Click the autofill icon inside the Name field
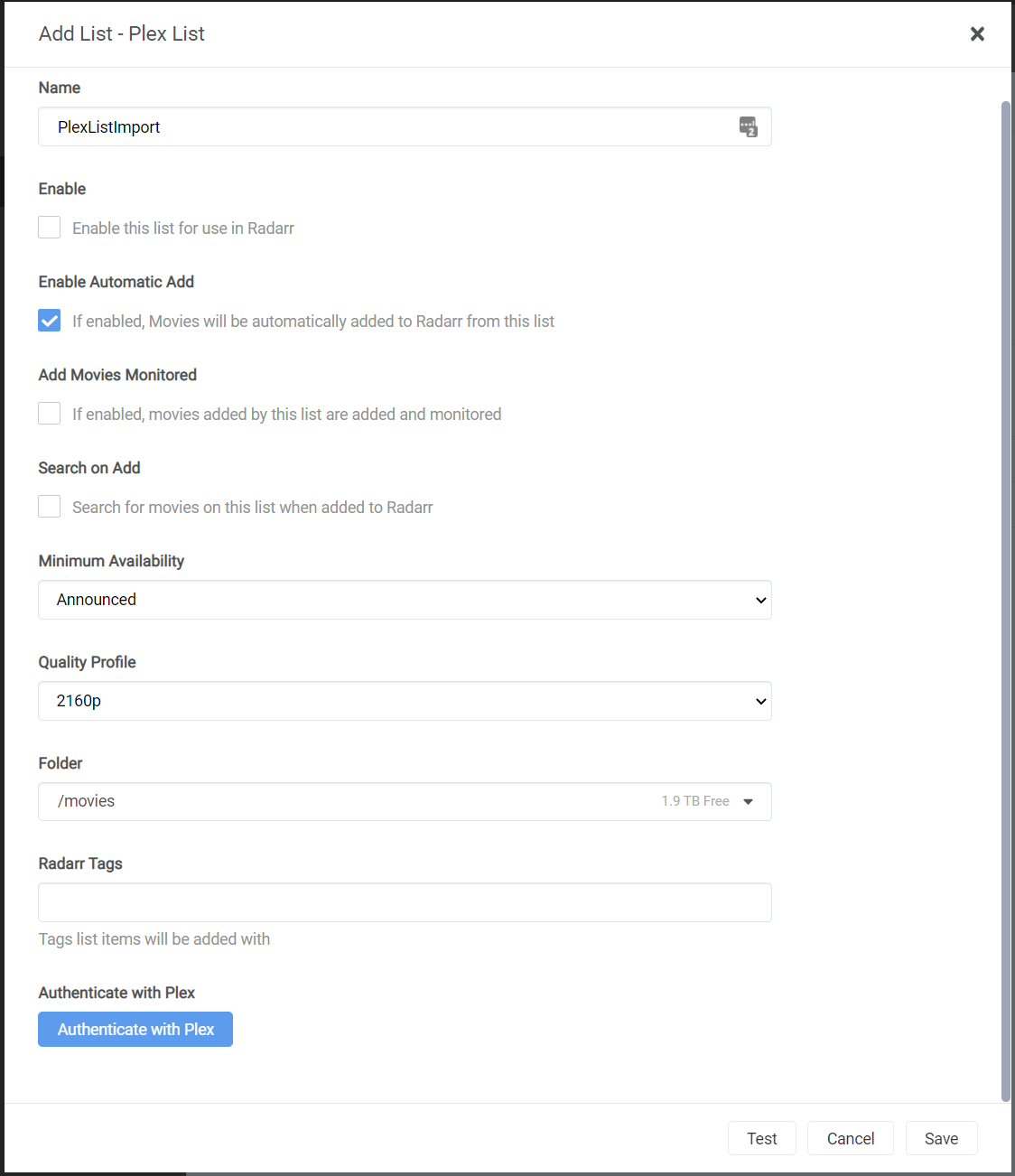1015x1176 pixels. (749, 127)
